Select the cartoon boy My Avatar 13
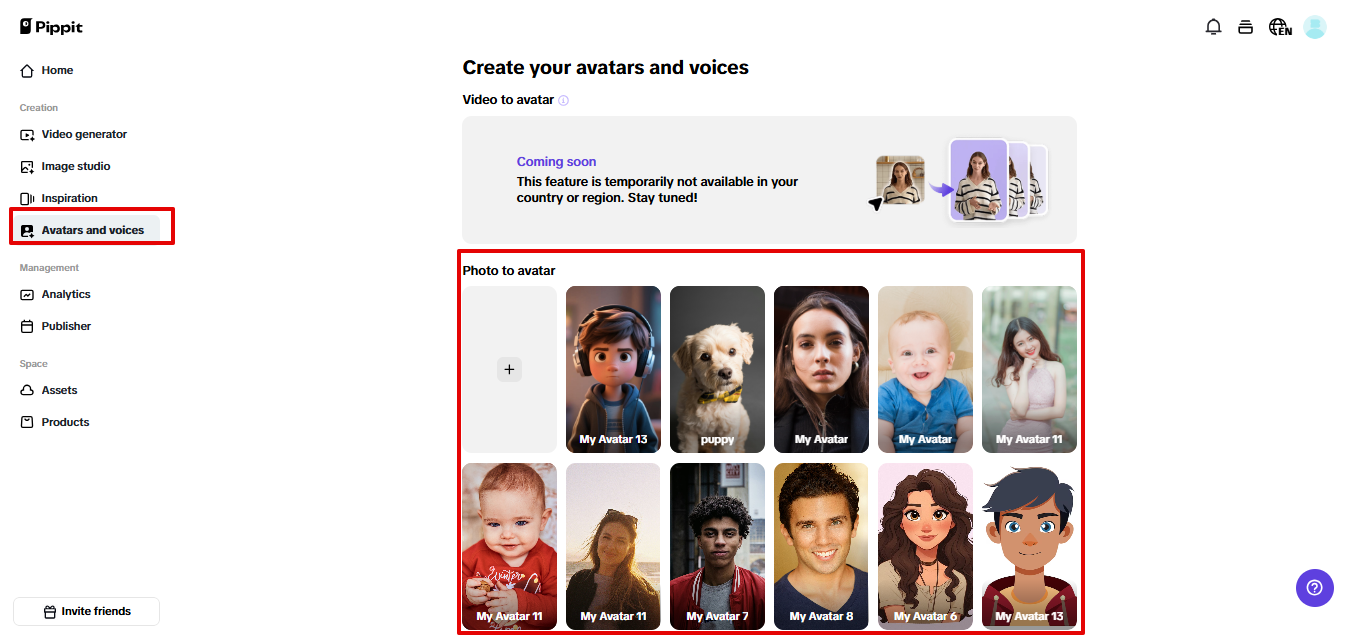1365x638 pixels. 613,369
